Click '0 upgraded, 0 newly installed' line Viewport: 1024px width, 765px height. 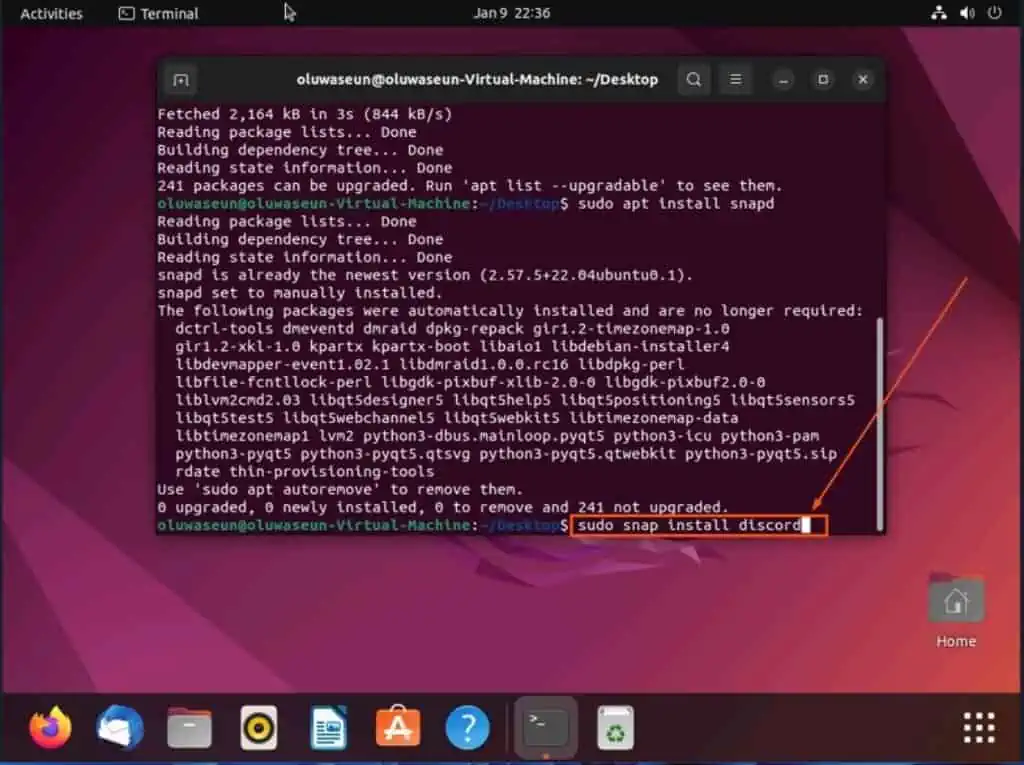(443, 508)
